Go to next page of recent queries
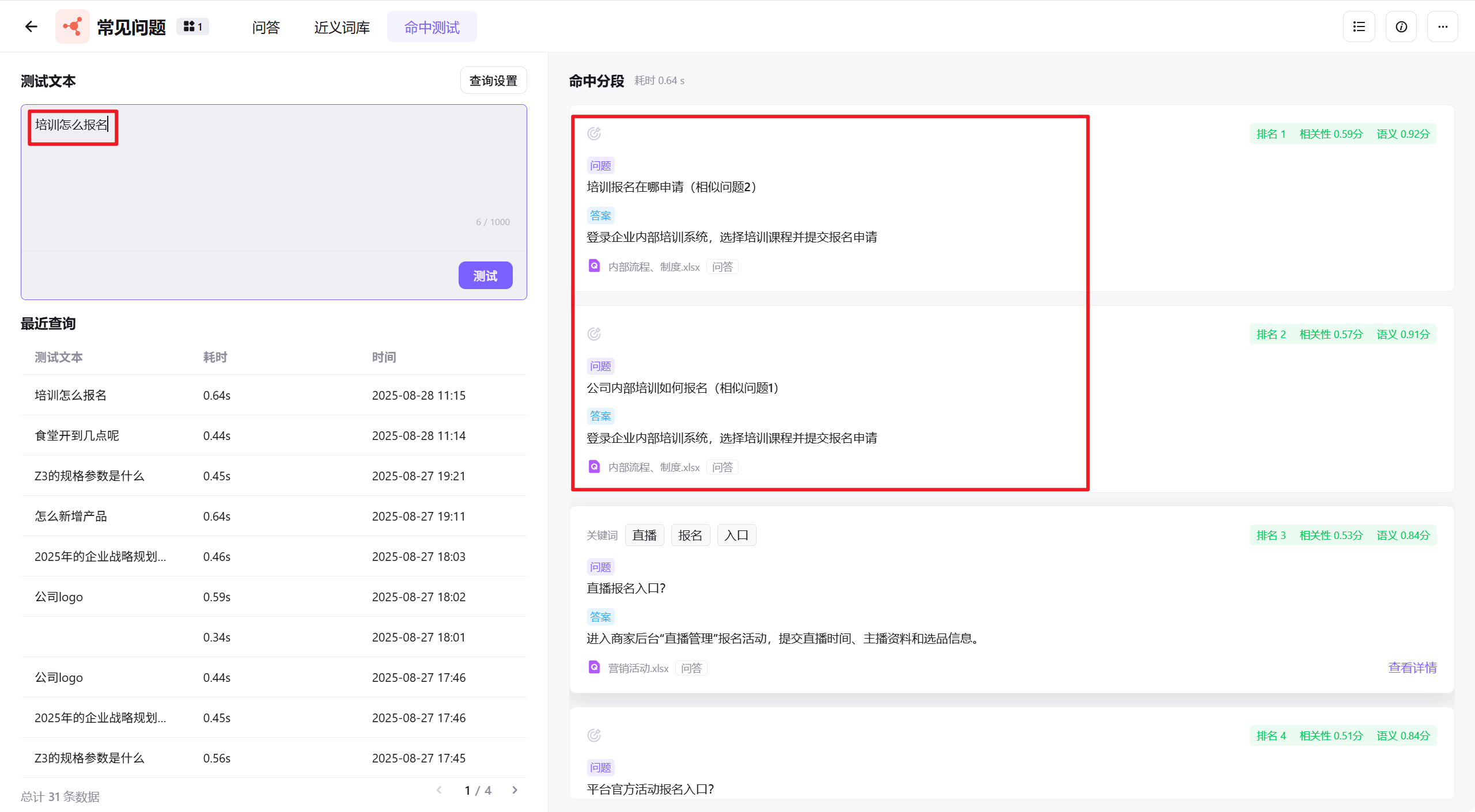 515,790
